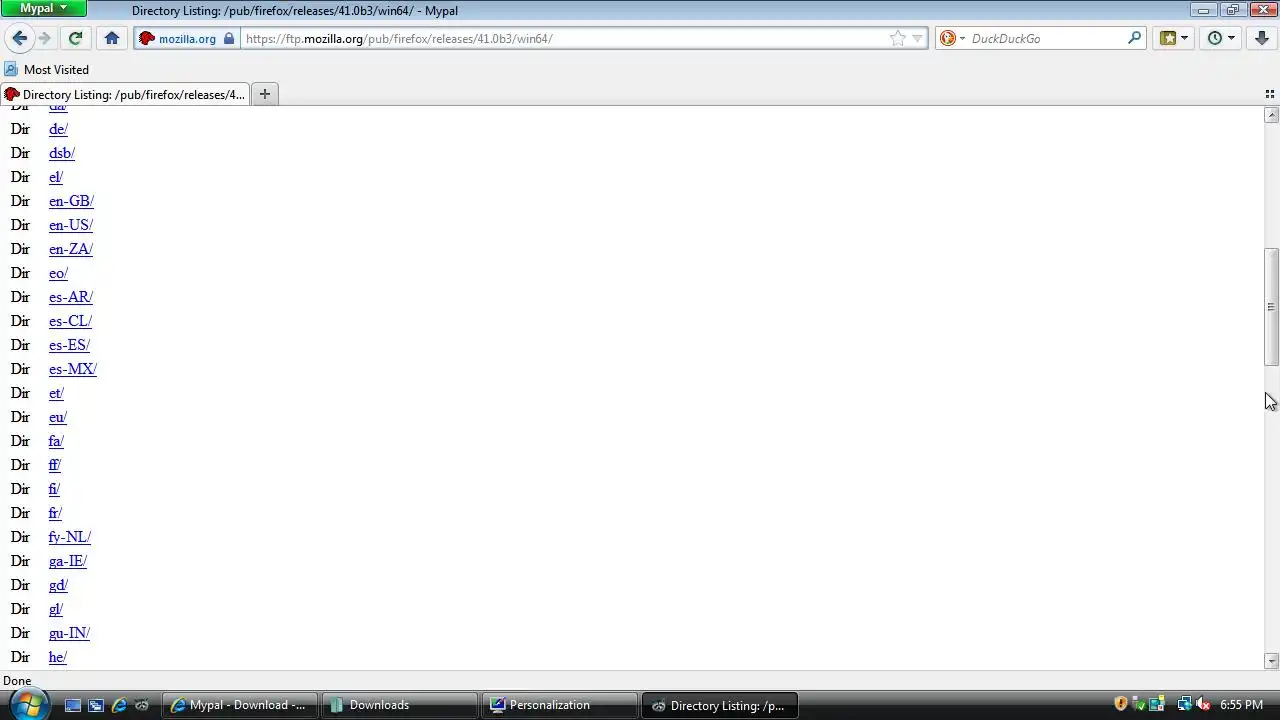Open the eo/ directory link
1280x720 pixels.
click(x=58, y=273)
